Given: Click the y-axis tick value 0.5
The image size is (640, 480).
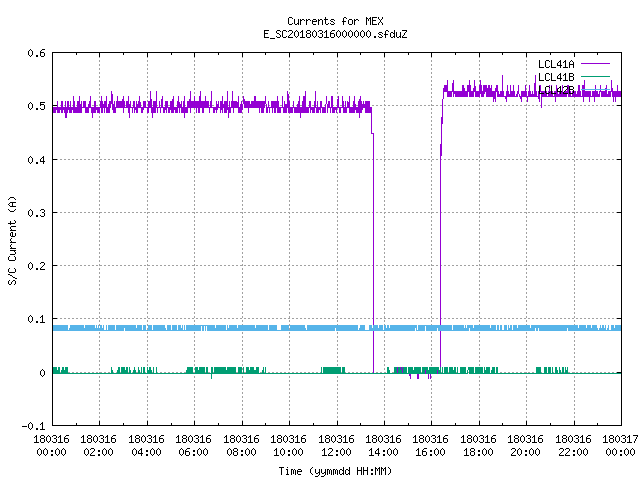Looking at the screenshot, I should (x=36, y=106).
